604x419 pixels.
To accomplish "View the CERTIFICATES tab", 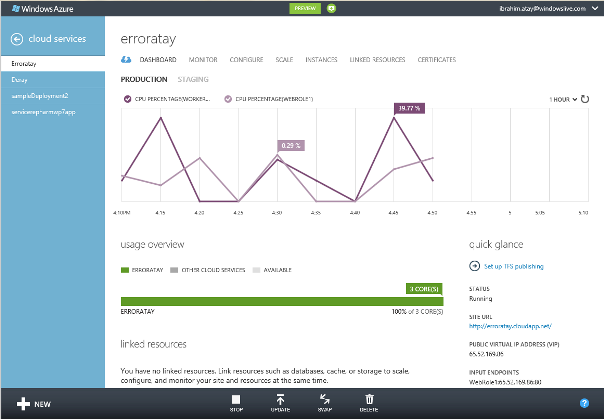I will [437, 60].
